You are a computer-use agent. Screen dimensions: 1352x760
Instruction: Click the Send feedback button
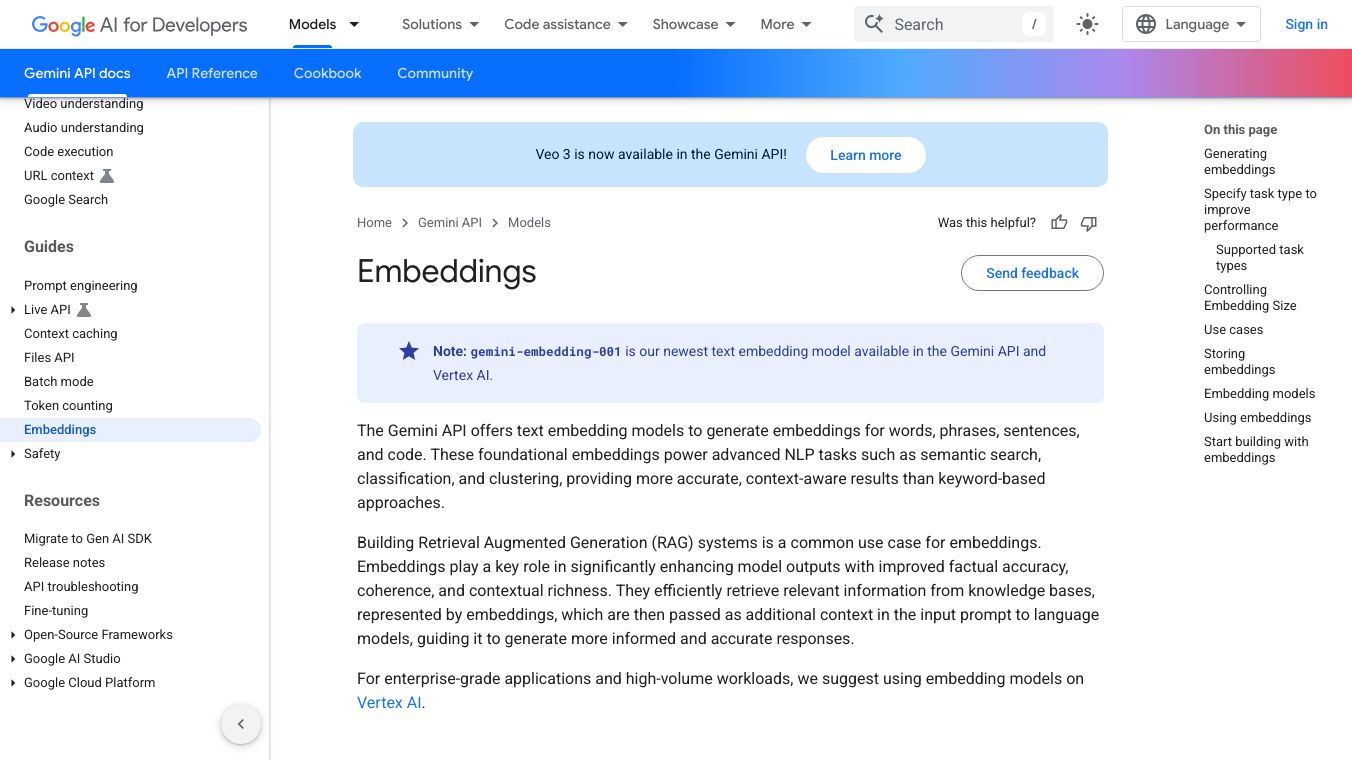tap(1032, 273)
